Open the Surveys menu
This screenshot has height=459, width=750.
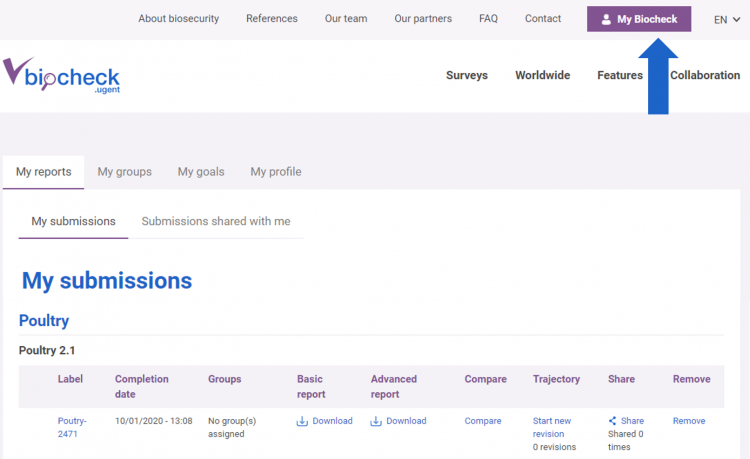click(x=467, y=75)
